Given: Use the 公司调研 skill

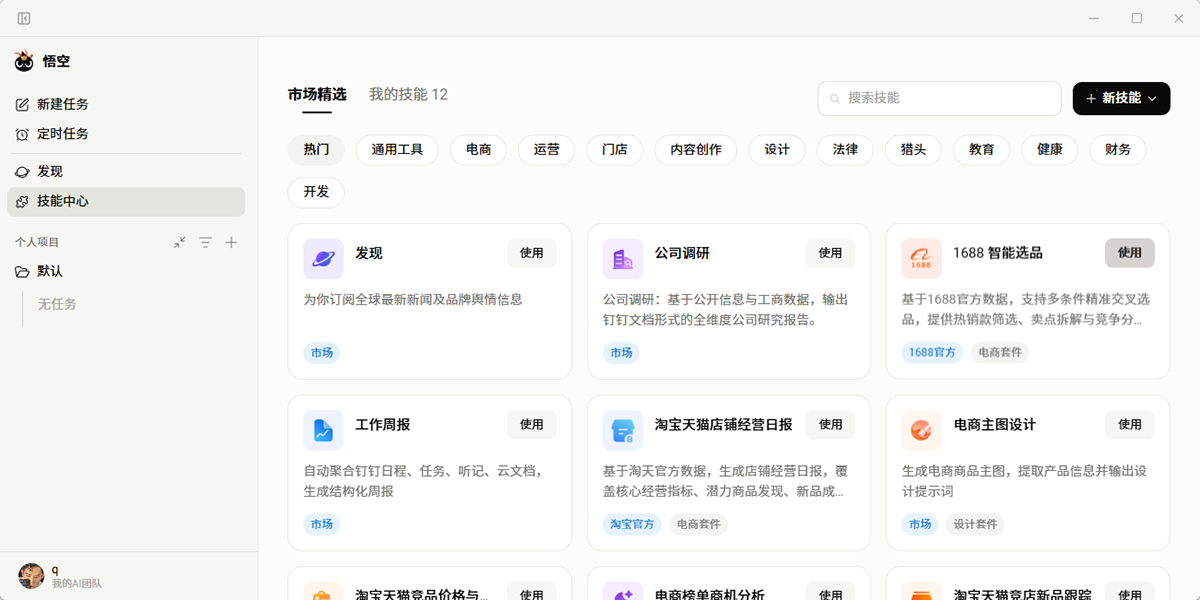Looking at the screenshot, I should pyautogui.click(x=830, y=253).
